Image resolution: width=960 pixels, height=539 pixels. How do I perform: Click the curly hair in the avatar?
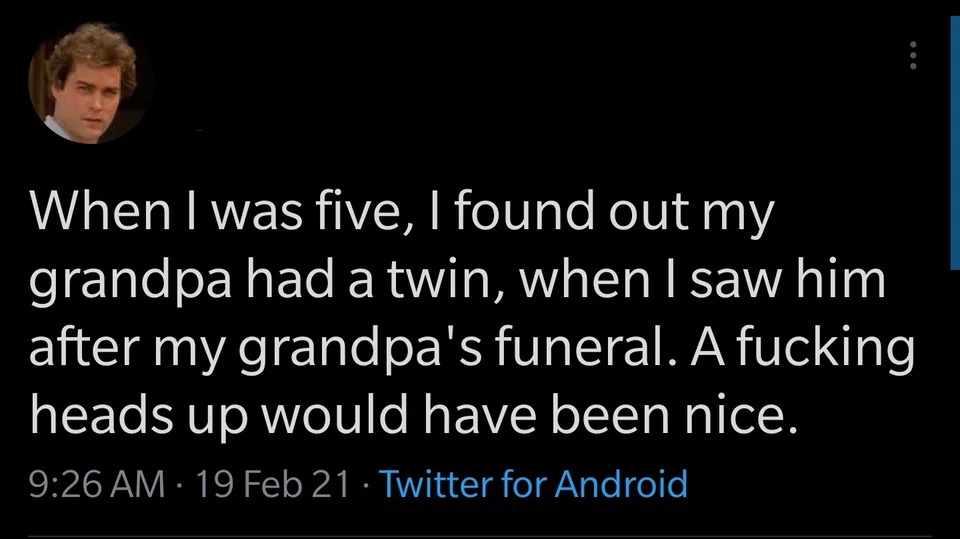tap(92, 48)
